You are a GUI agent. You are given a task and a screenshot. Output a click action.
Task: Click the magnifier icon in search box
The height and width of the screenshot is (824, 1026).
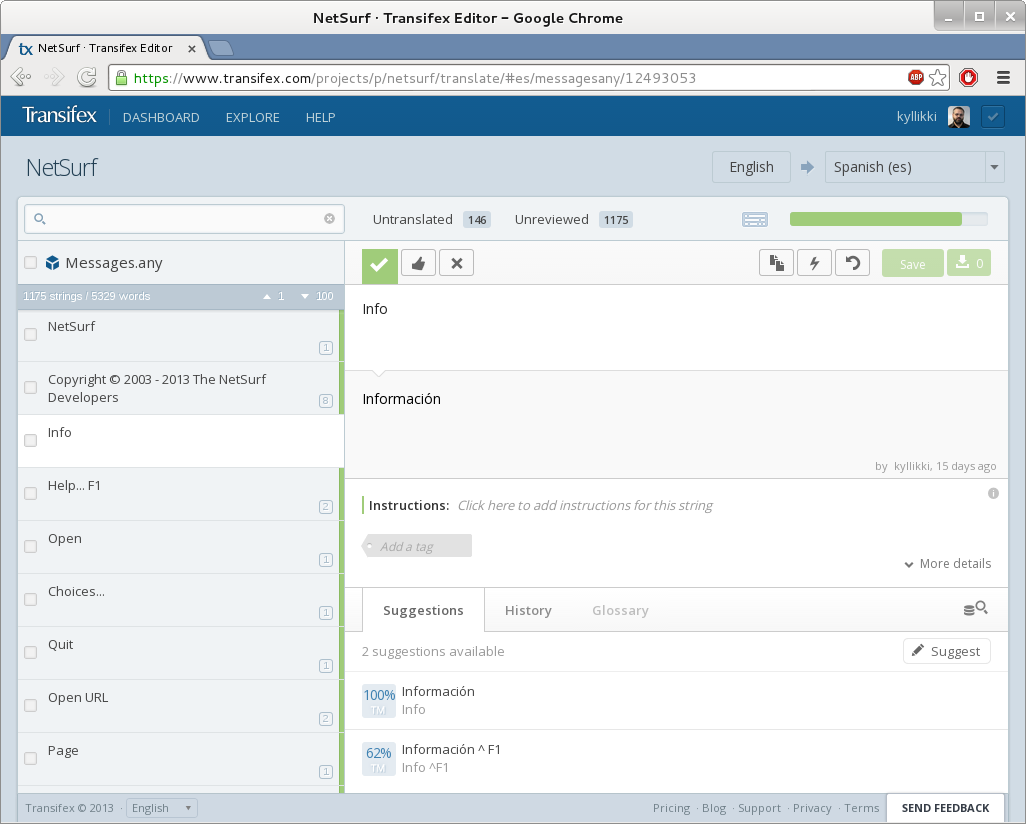click(x=39, y=219)
